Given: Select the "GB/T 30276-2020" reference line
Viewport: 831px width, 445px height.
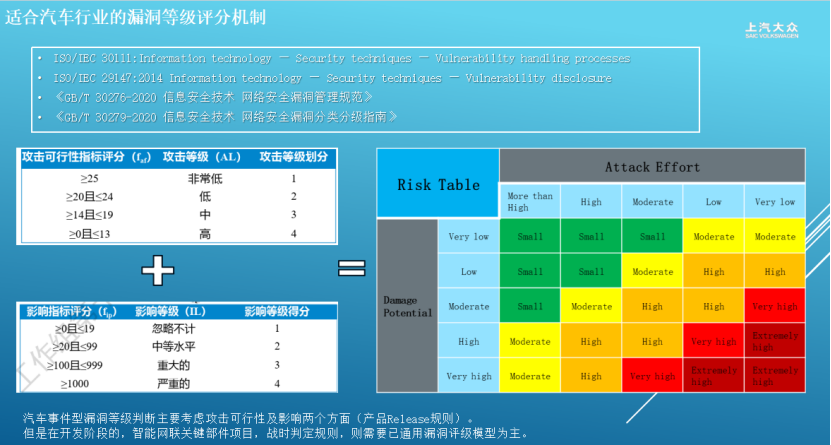Looking at the screenshot, I should pyautogui.click(x=213, y=97).
